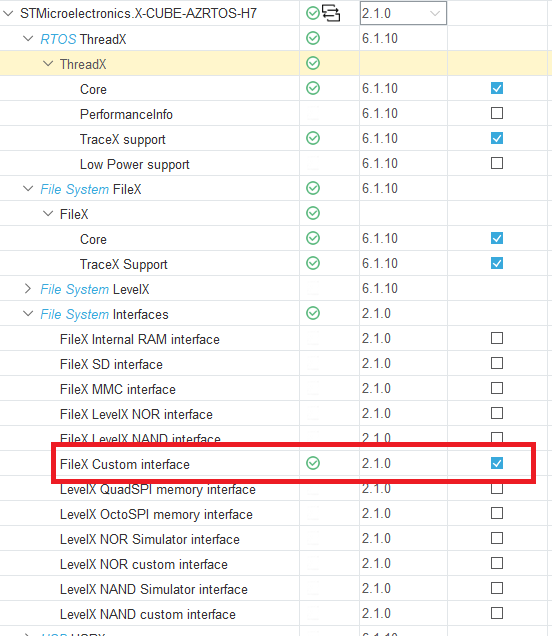Collapse the FileX subgroup chevron
The width and height of the screenshot is (552, 636).
pyautogui.click(x=48, y=213)
